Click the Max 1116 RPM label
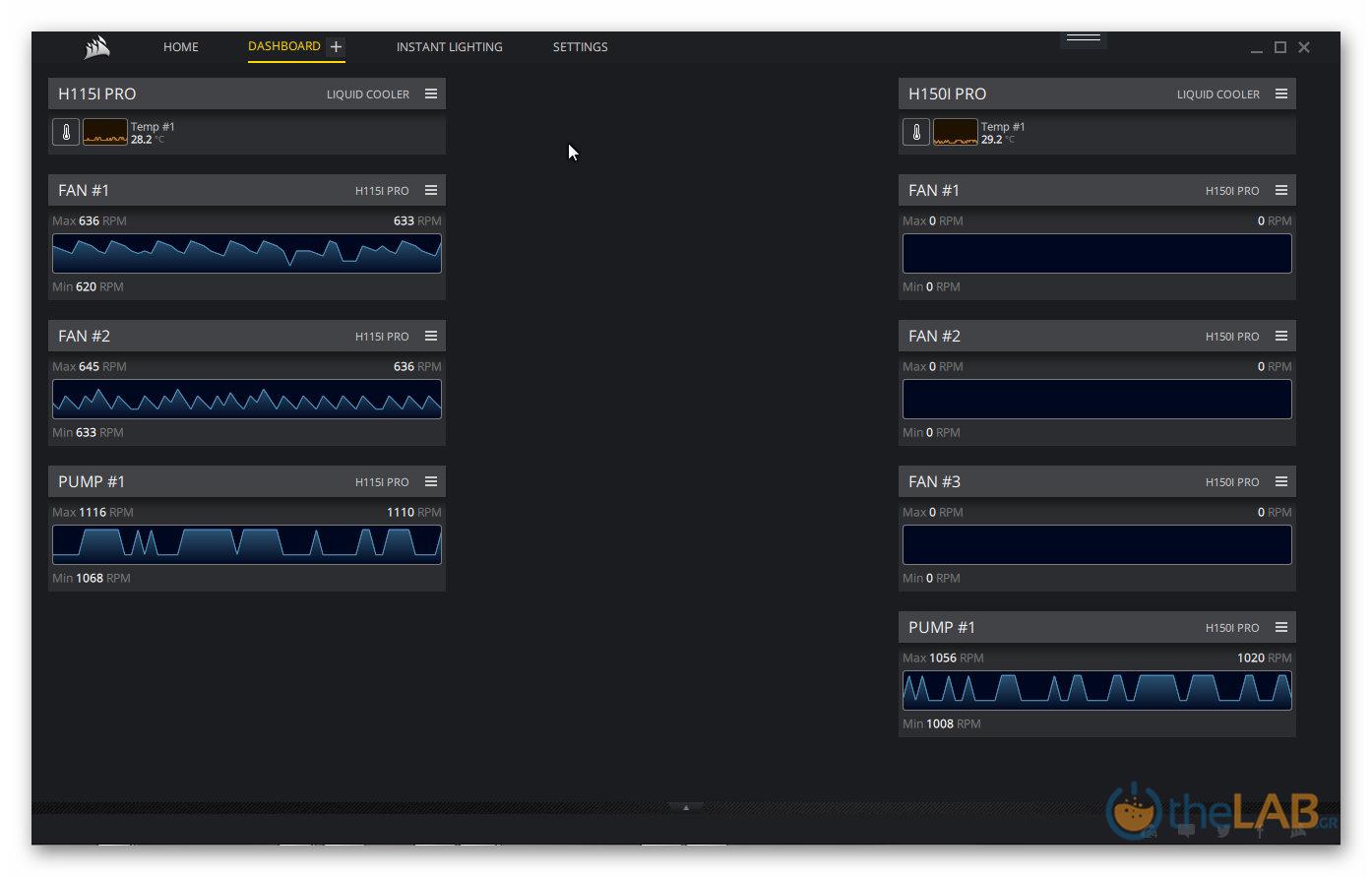Screen dimensions: 1372x877 93,512
